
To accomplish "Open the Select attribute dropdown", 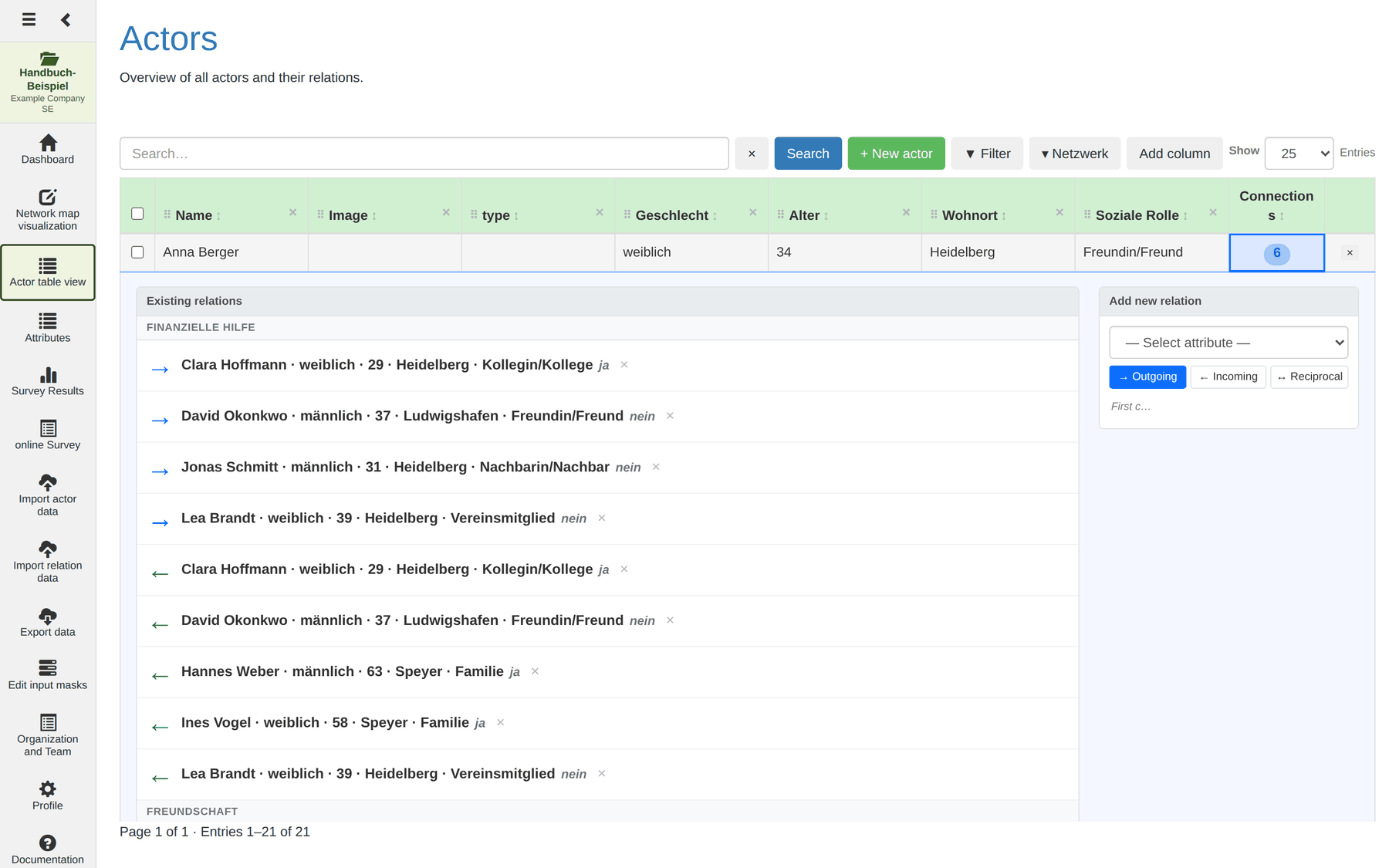I will [x=1228, y=343].
